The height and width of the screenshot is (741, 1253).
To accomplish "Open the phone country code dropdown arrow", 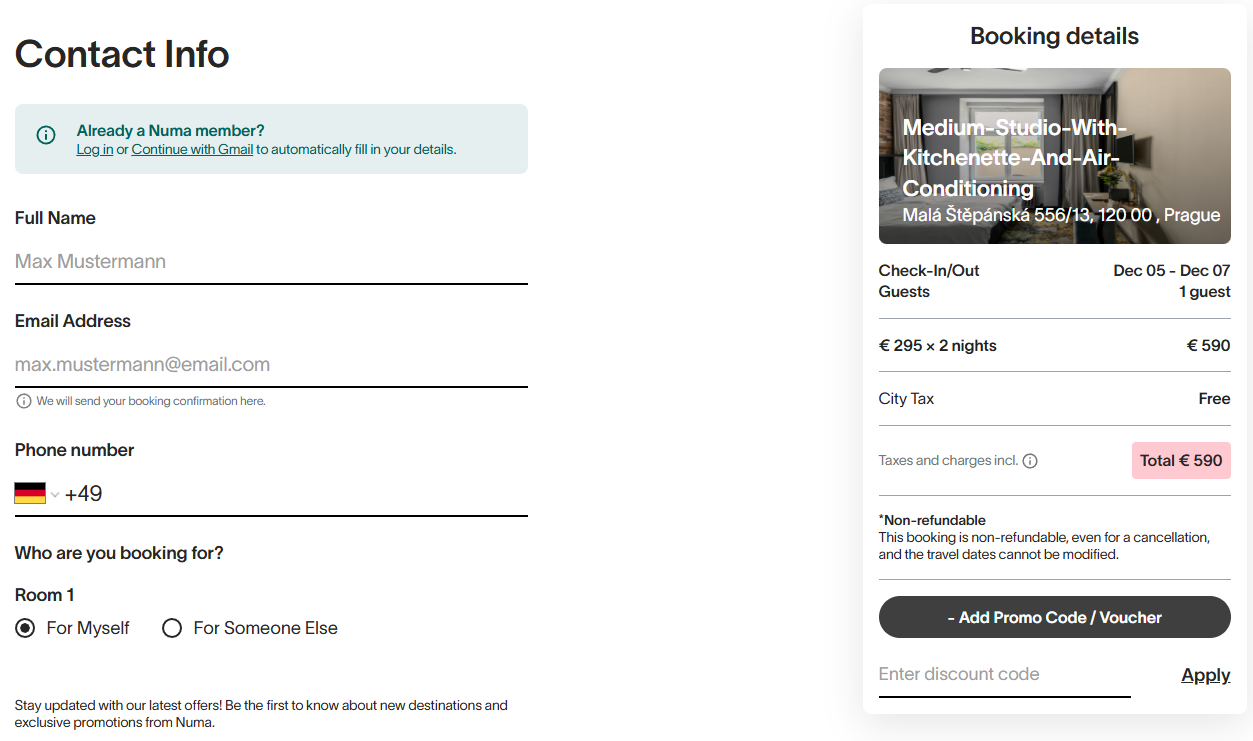I will click(x=55, y=494).
